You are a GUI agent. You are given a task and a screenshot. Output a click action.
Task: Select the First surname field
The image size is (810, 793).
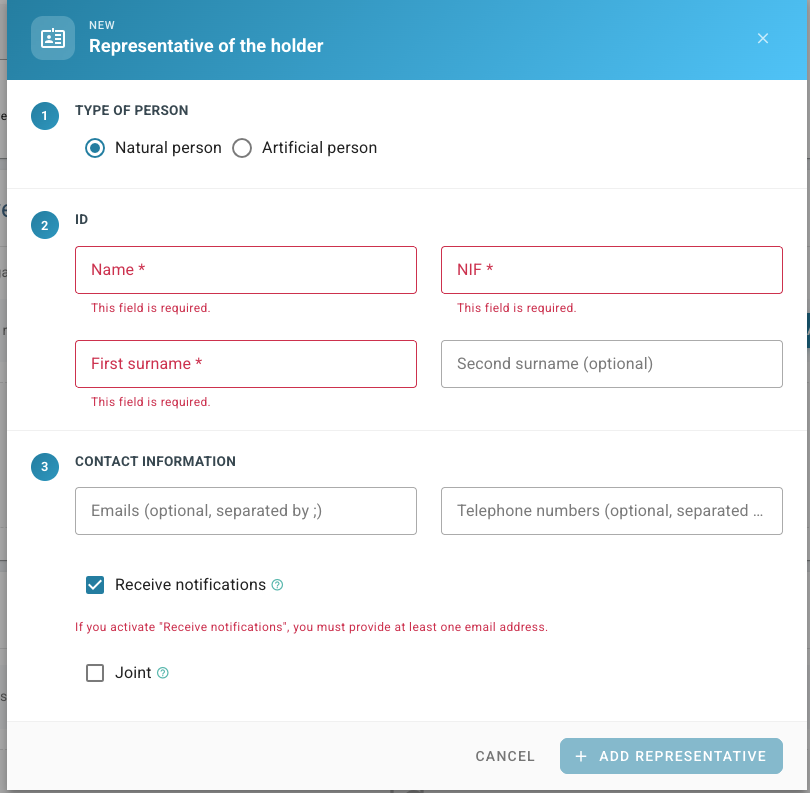pos(246,364)
